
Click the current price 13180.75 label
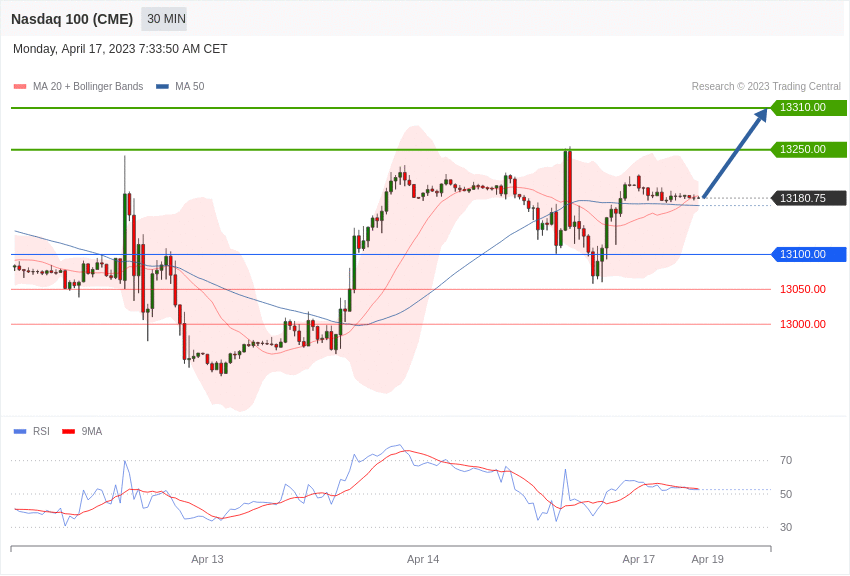pyautogui.click(x=809, y=198)
